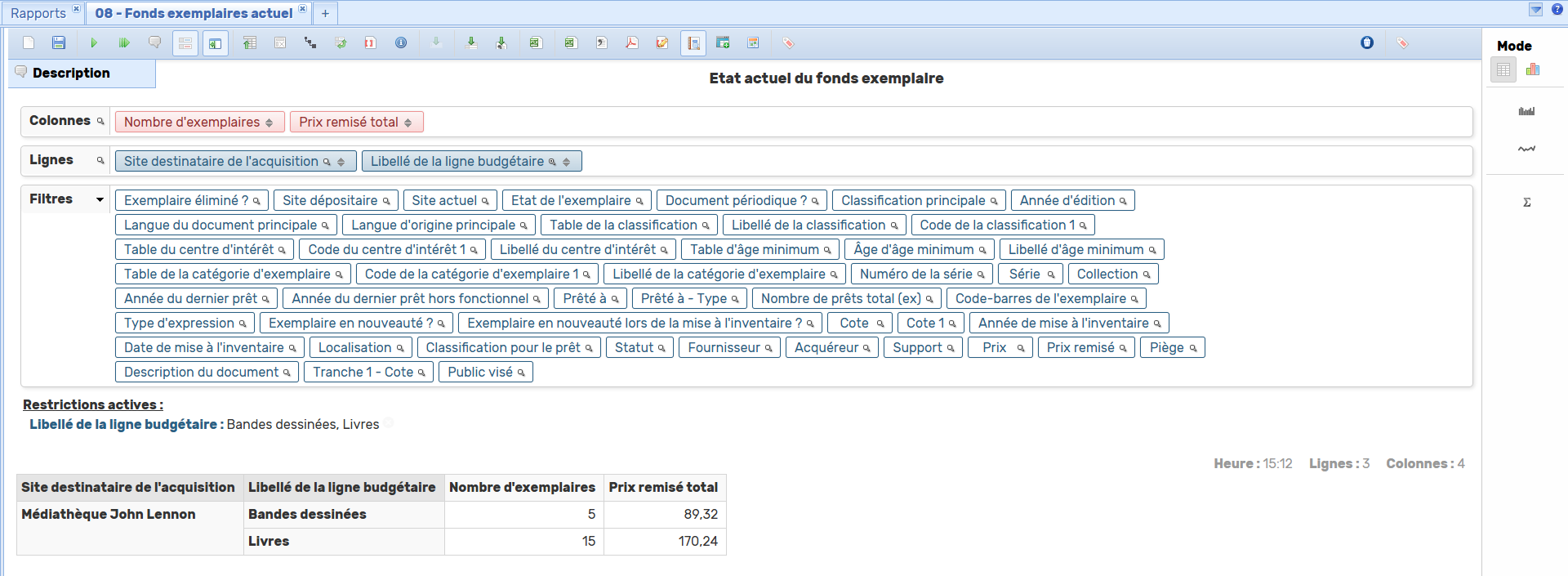Select the histogram bars chart icon
1568x576 pixels.
point(1526,111)
